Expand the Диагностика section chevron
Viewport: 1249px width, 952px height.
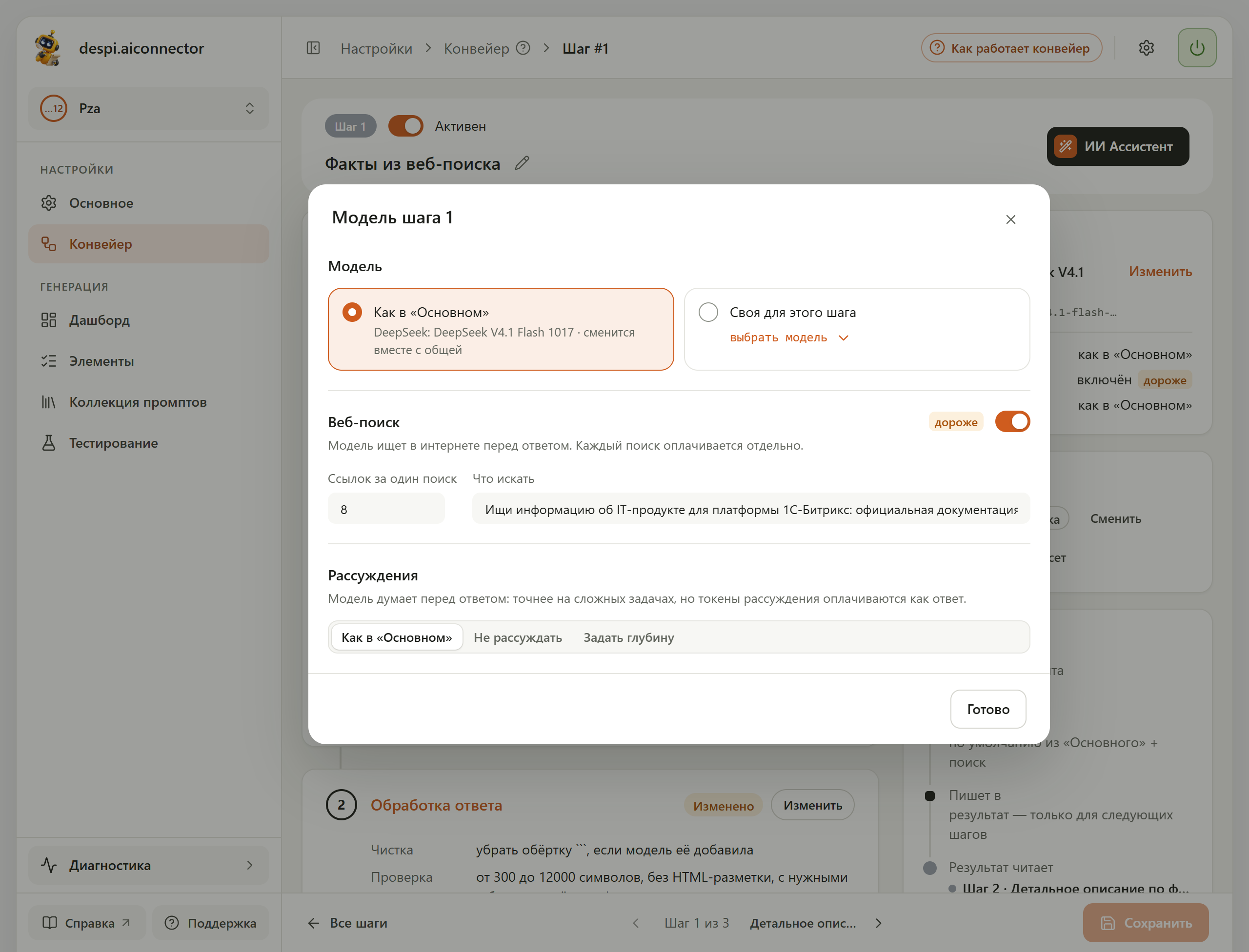tap(249, 865)
